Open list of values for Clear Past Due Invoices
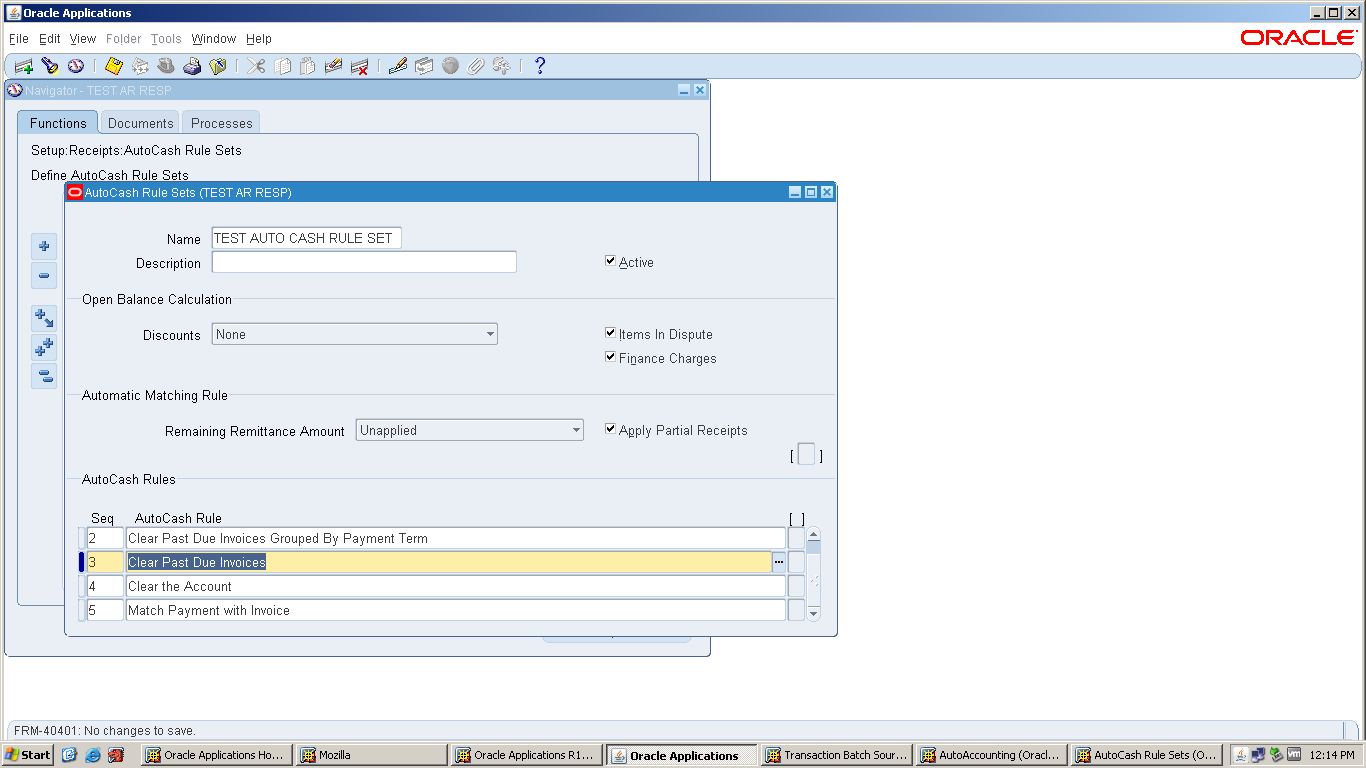Screen dimensions: 1366x768 (779, 562)
